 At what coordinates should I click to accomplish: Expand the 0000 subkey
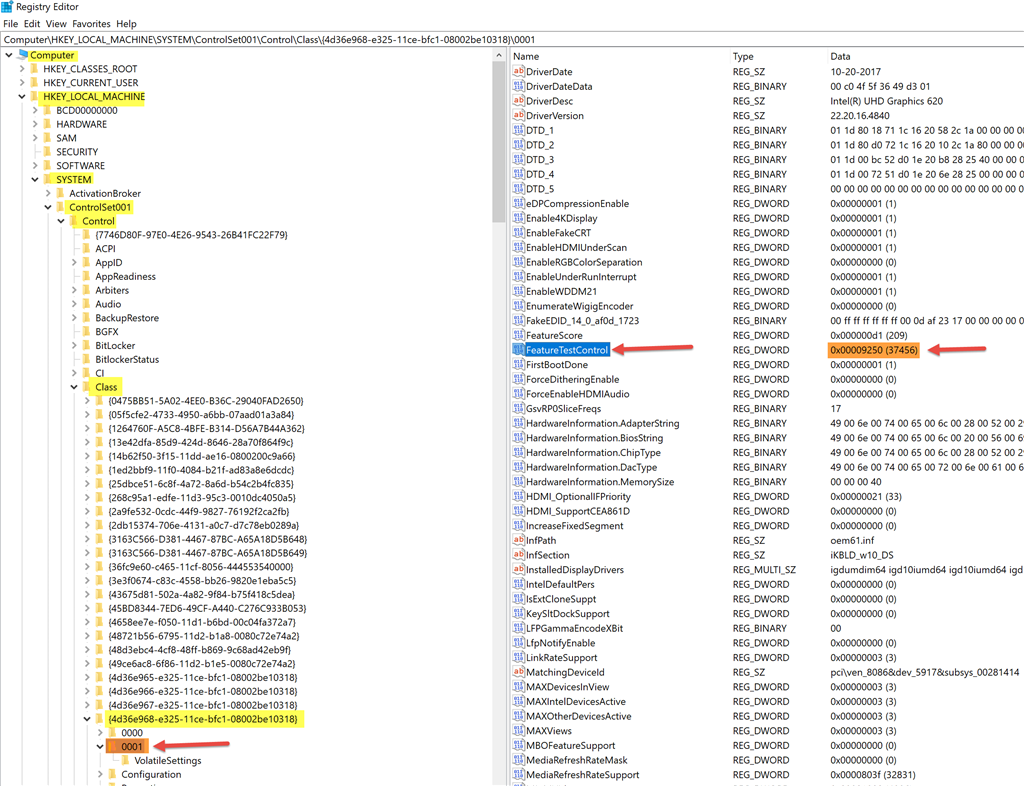click(101, 732)
